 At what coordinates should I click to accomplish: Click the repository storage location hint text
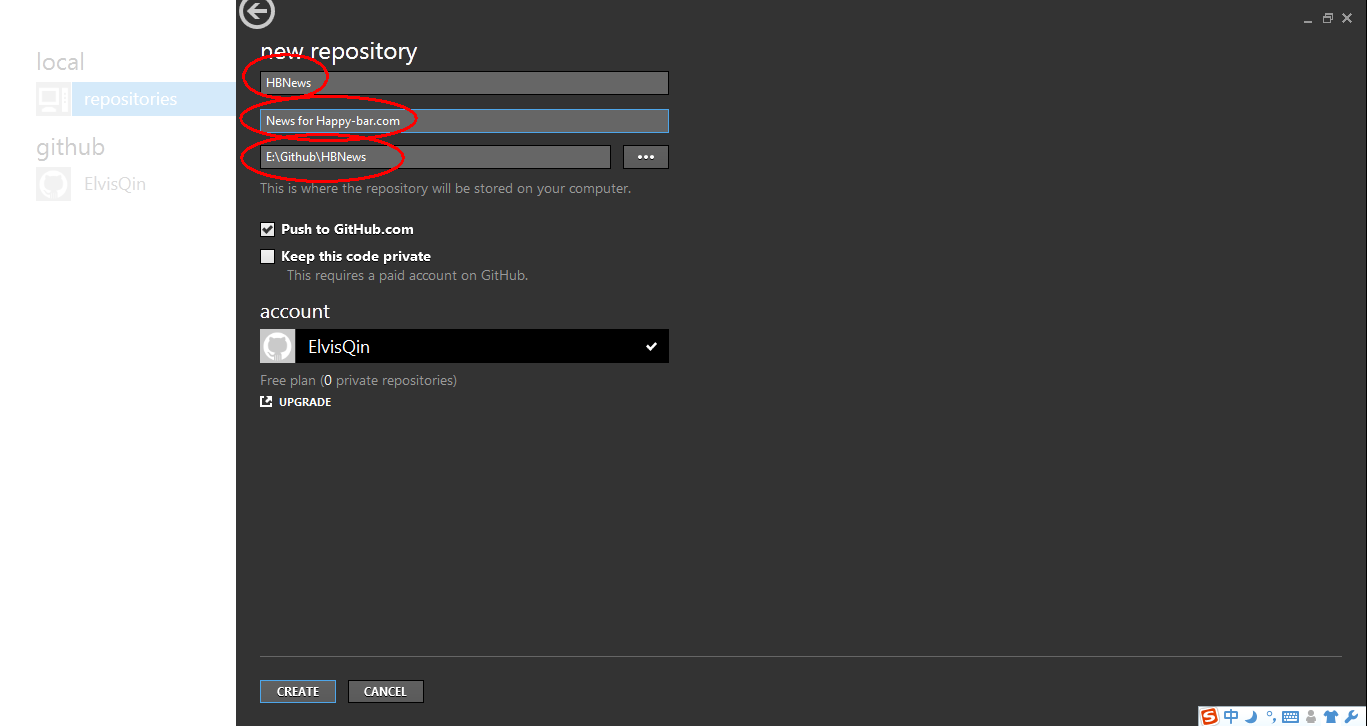[446, 188]
